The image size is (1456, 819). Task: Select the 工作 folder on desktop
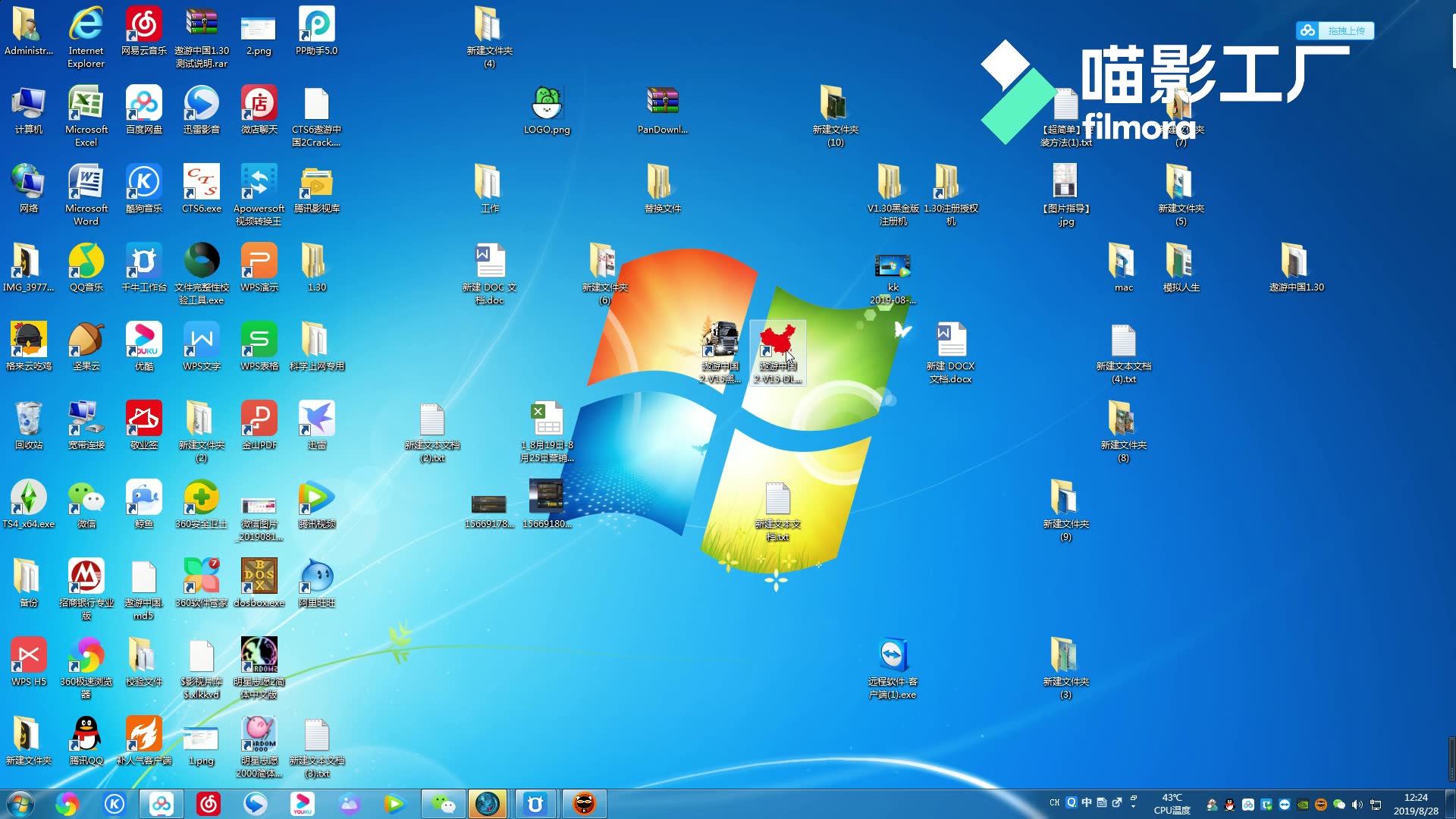click(x=489, y=189)
